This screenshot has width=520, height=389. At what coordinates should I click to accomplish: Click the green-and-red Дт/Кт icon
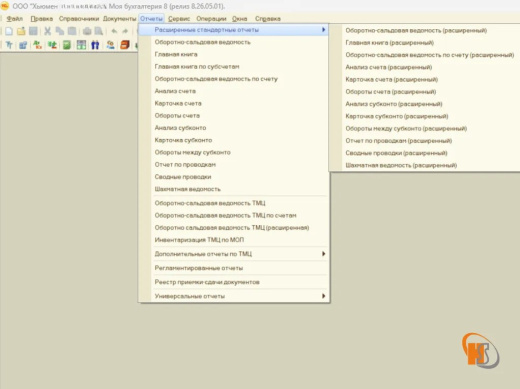coord(37,45)
